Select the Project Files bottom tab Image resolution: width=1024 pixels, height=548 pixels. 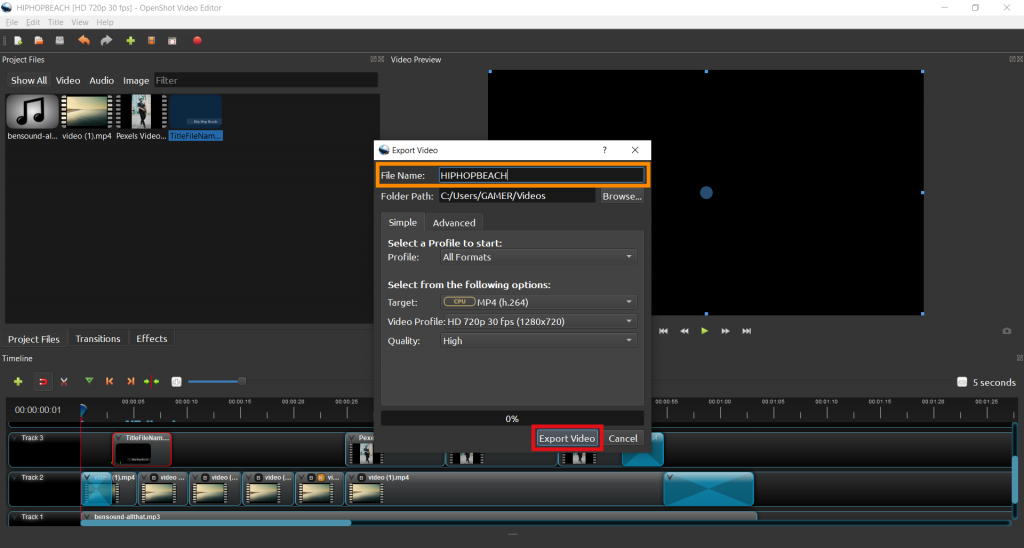(x=34, y=339)
